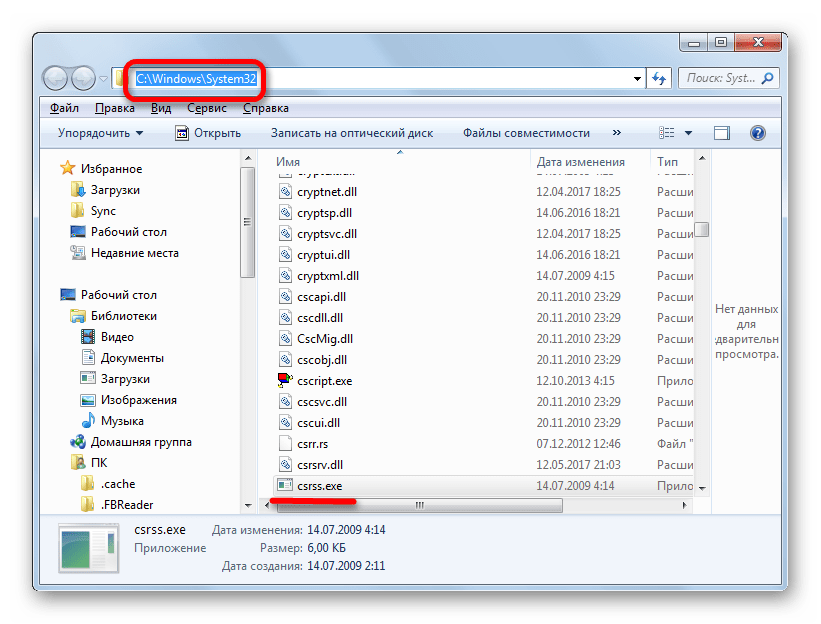Viewport: 821px width, 624px height.
Task: Open help with the question mark icon
Action: tap(758, 133)
